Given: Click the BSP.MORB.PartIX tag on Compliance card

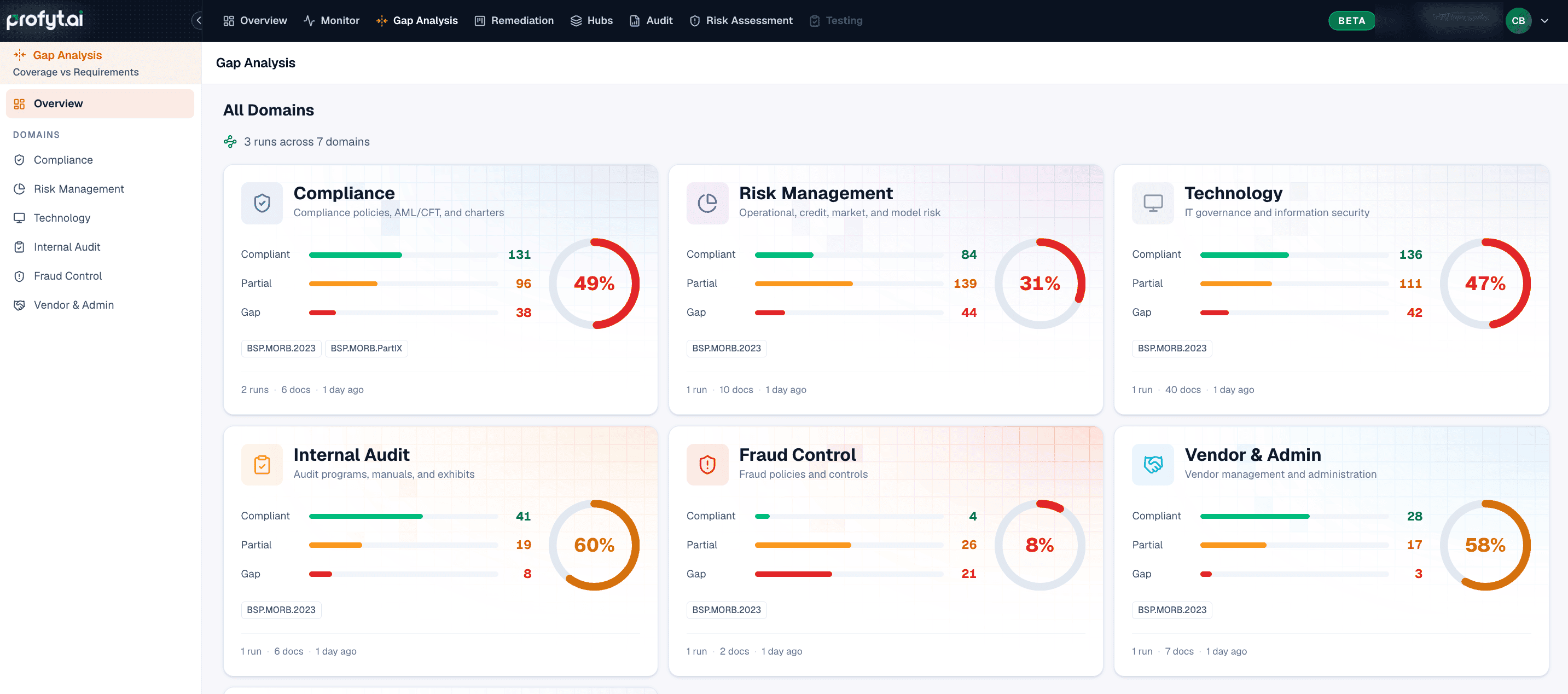Looking at the screenshot, I should point(367,348).
